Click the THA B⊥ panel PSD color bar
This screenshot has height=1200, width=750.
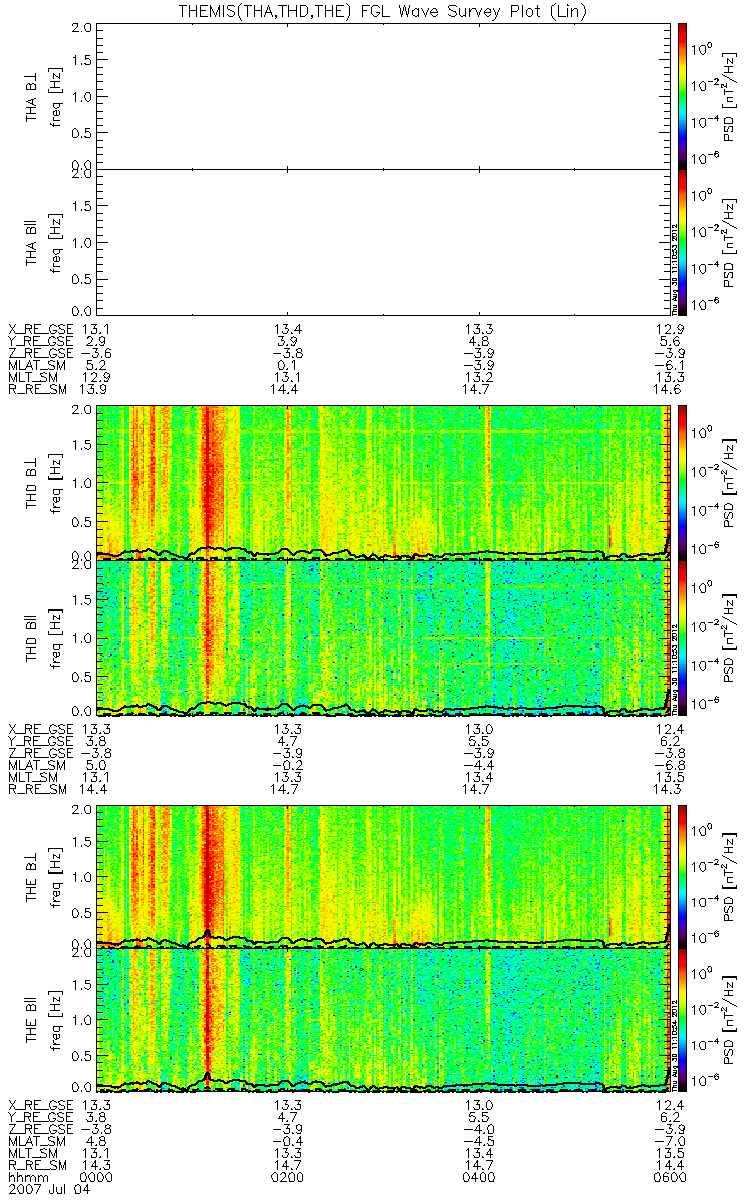click(683, 94)
